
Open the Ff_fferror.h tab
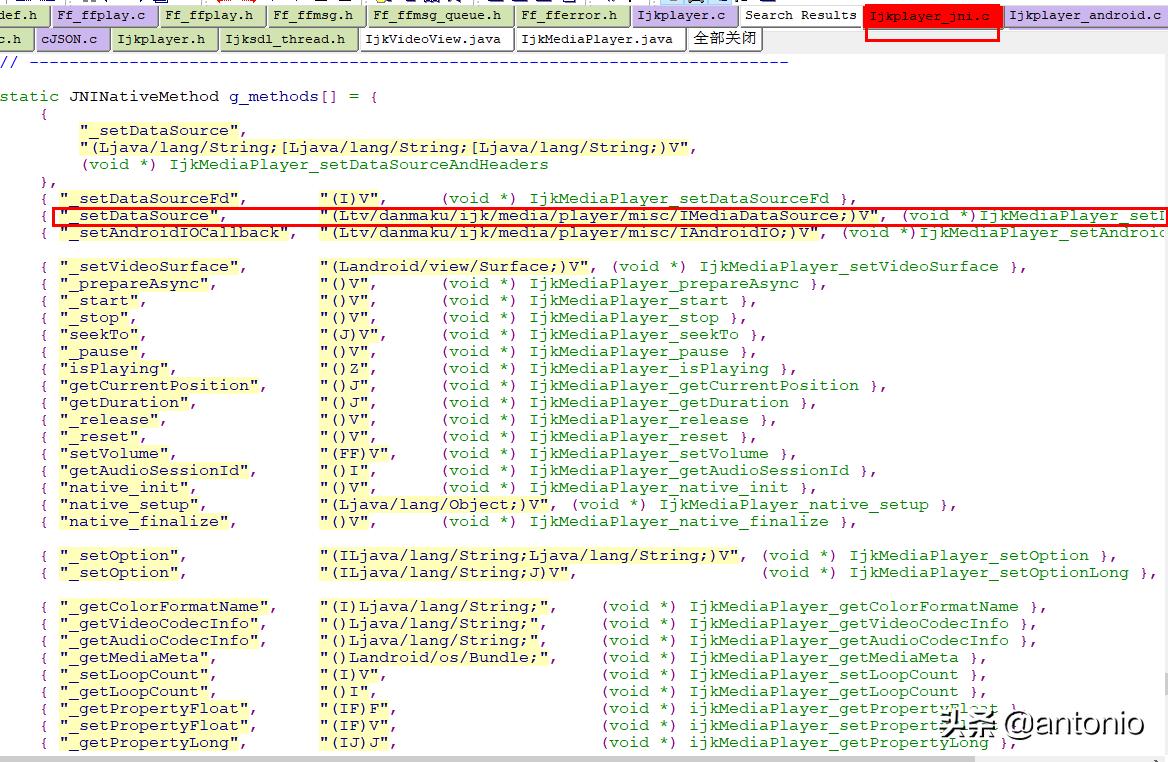(x=570, y=16)
